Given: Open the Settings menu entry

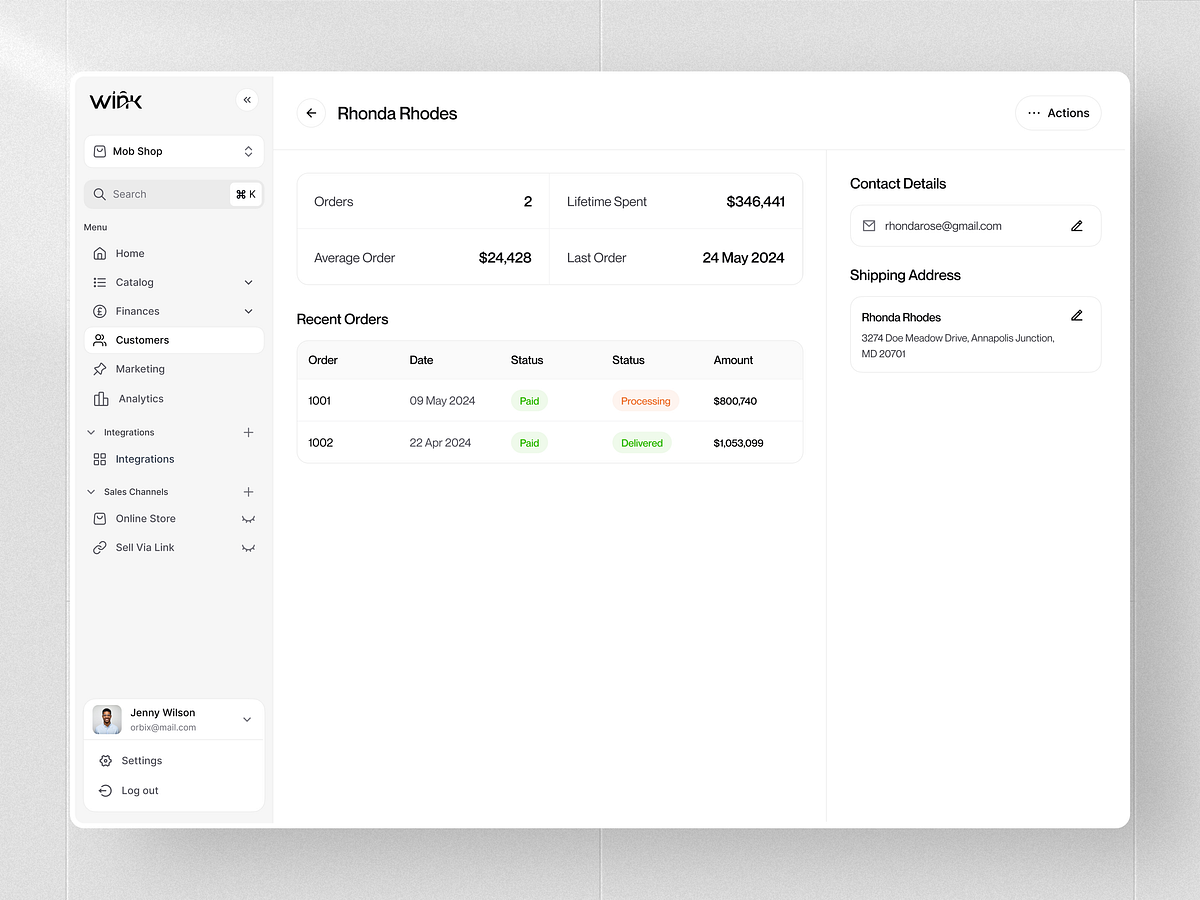Looking at the screenshot, I should point(141,760).
